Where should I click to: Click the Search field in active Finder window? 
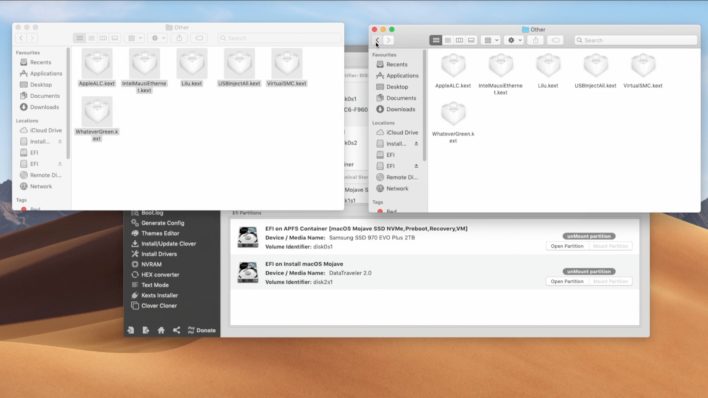(x=636, y=41)
